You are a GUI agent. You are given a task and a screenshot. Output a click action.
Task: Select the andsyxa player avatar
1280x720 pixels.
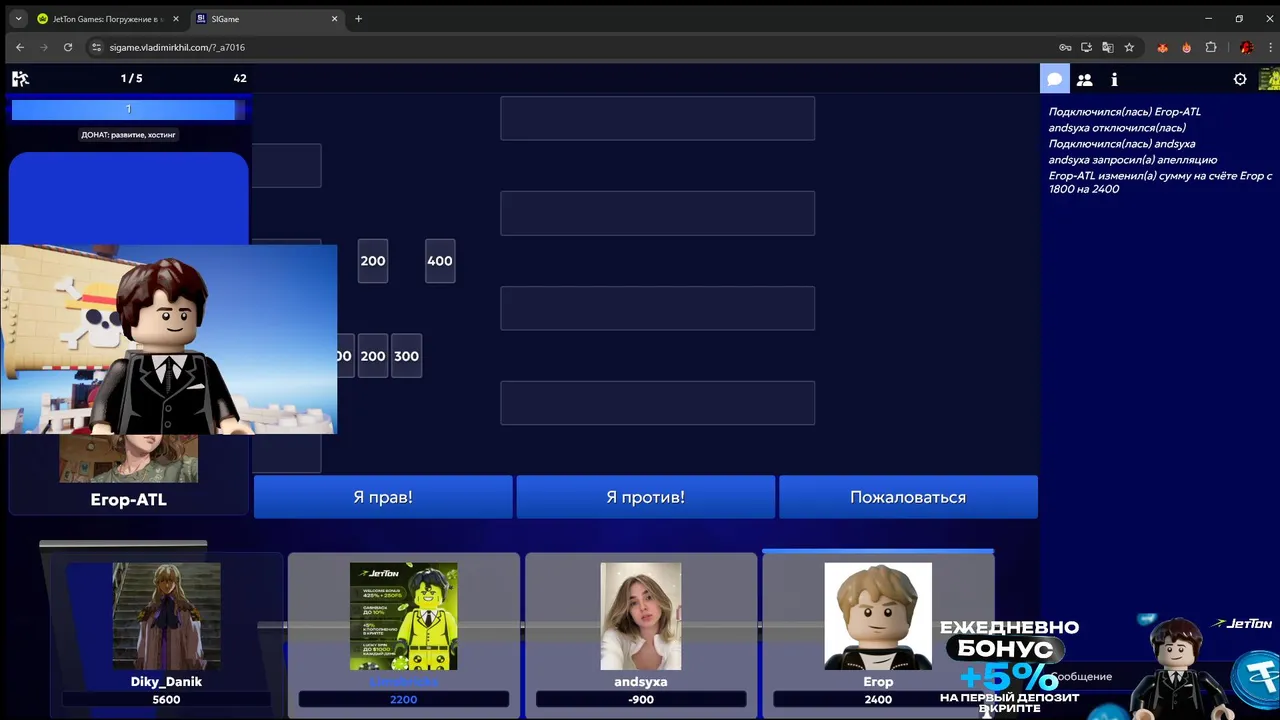pos(641,616)
